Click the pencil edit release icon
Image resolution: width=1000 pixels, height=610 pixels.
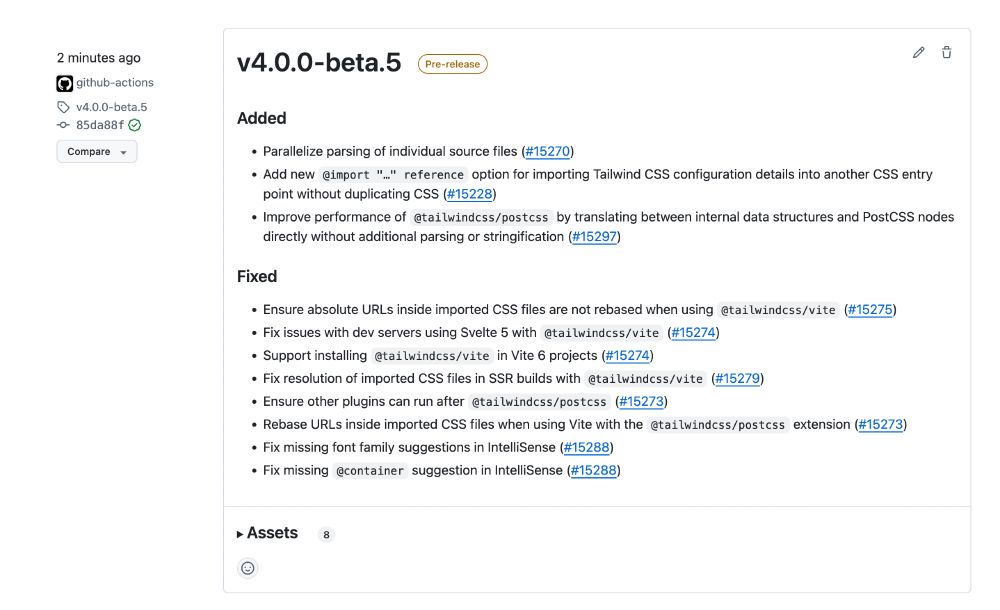[918, 52]
